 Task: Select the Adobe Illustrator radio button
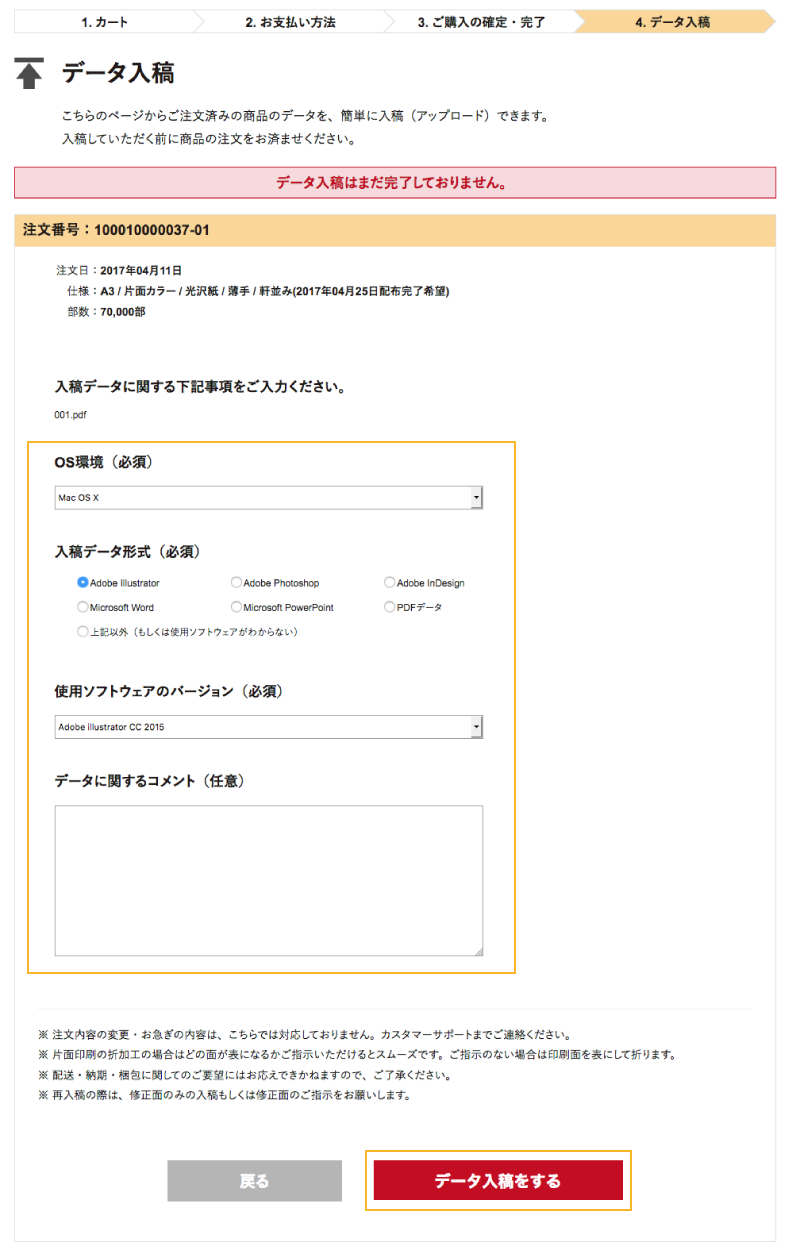pyautogui.click(x=83, y=582)
